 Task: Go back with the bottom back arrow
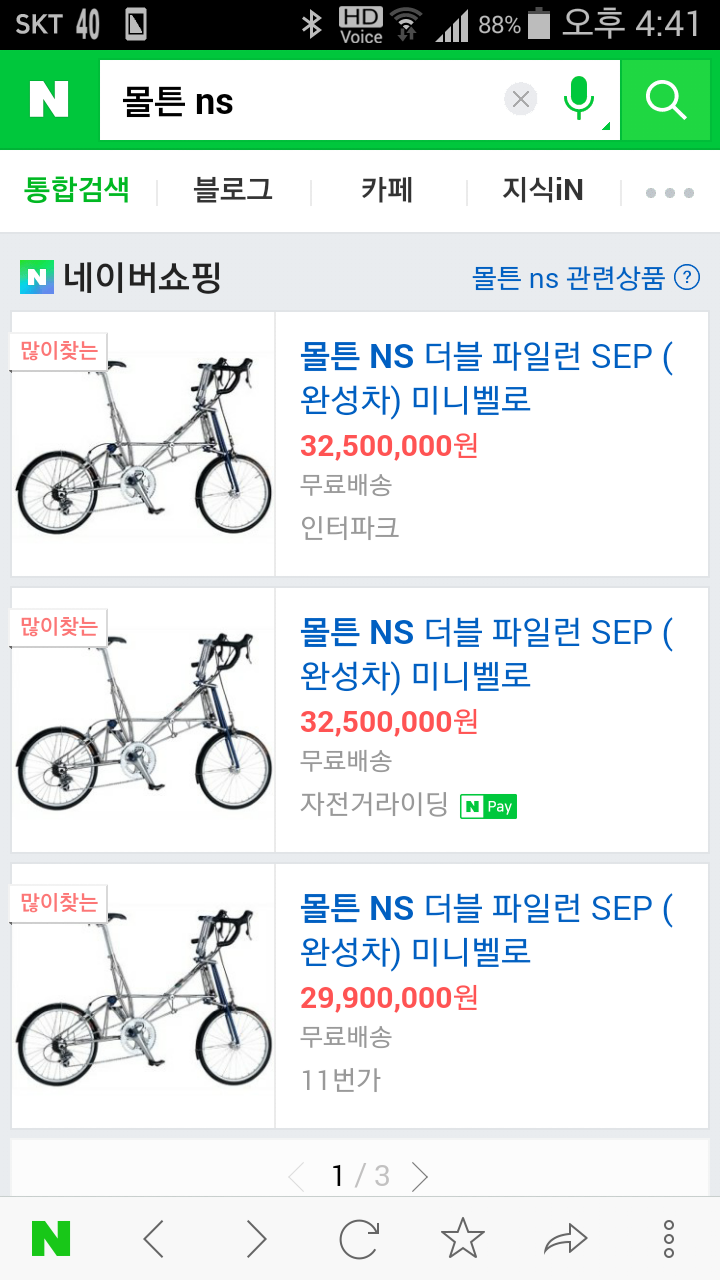(x=154, y=1240)
